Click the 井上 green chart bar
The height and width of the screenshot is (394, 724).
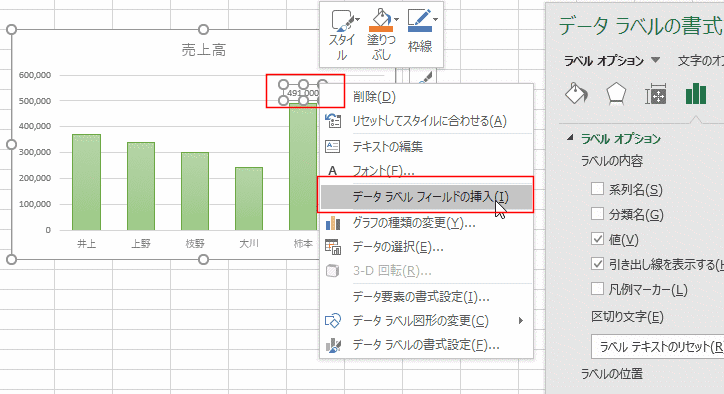(86, 182)
